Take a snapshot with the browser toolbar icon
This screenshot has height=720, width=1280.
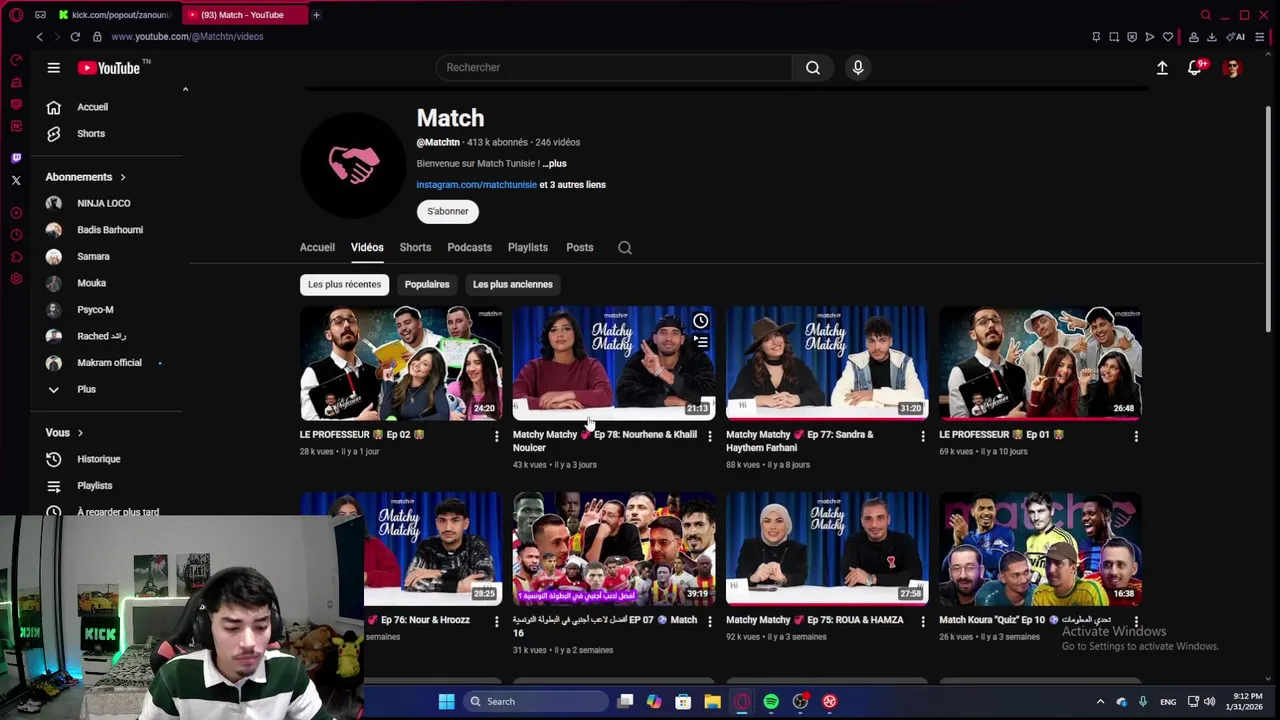pyautogui.click(x=1114, y=37)
